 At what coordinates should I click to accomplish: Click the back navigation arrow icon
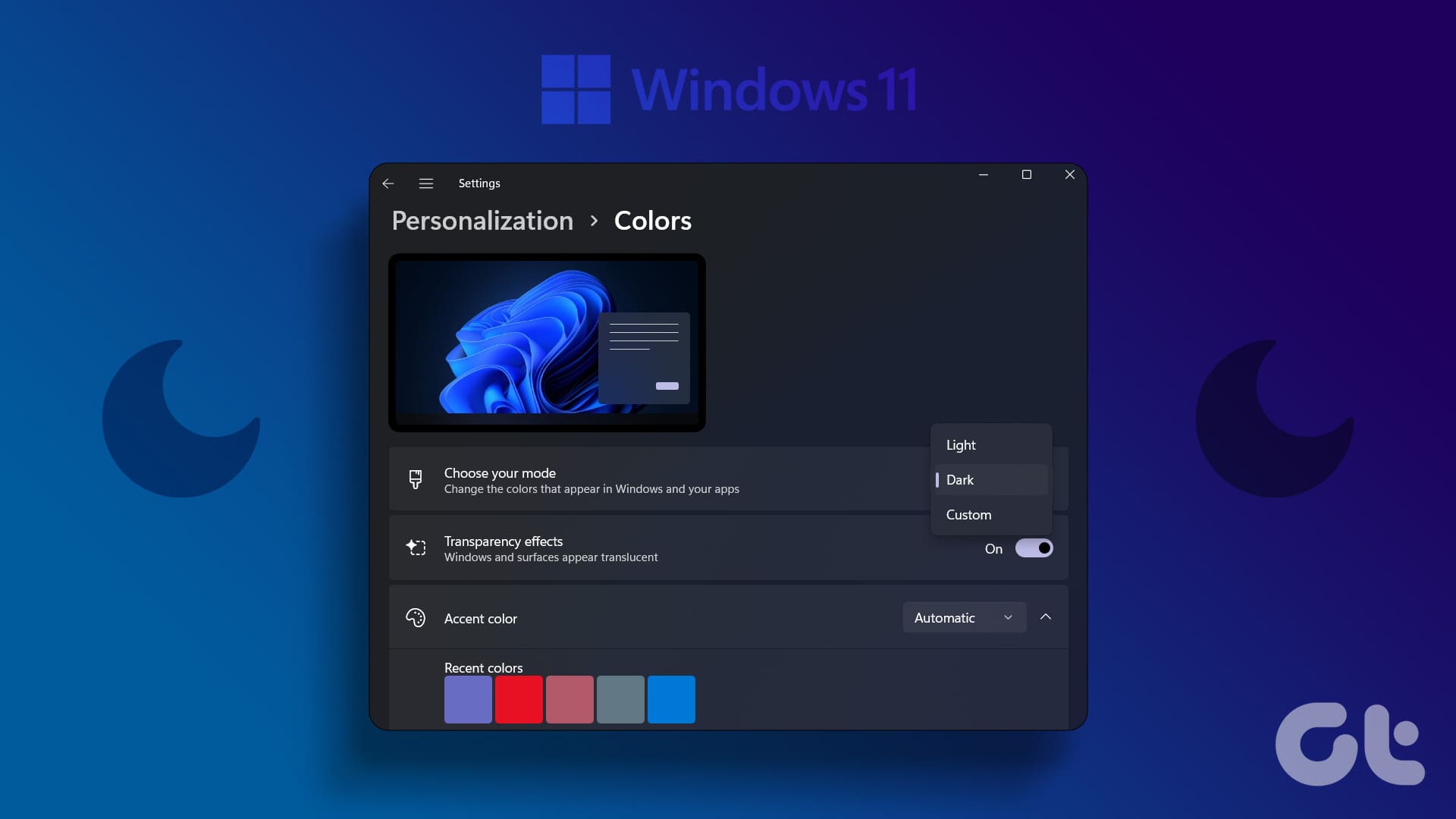(389, 183)
